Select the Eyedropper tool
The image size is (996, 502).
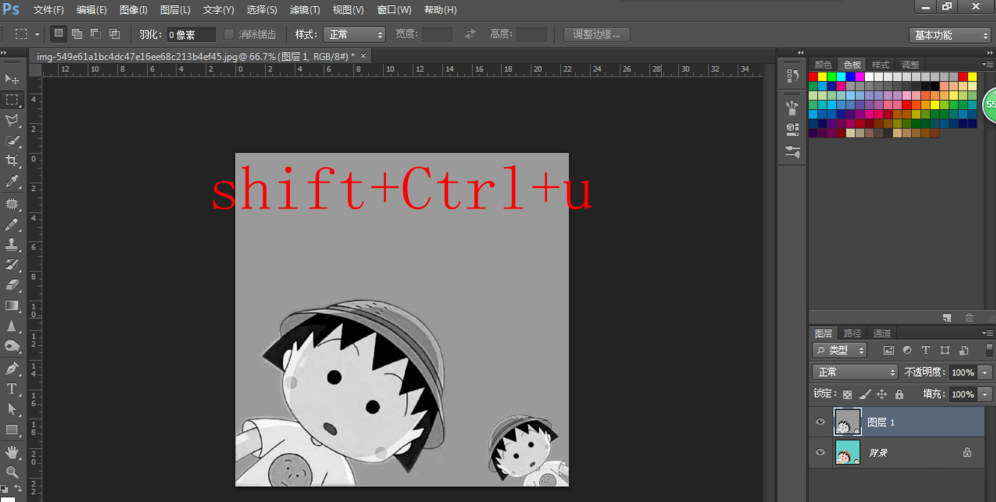click(12, 182)
